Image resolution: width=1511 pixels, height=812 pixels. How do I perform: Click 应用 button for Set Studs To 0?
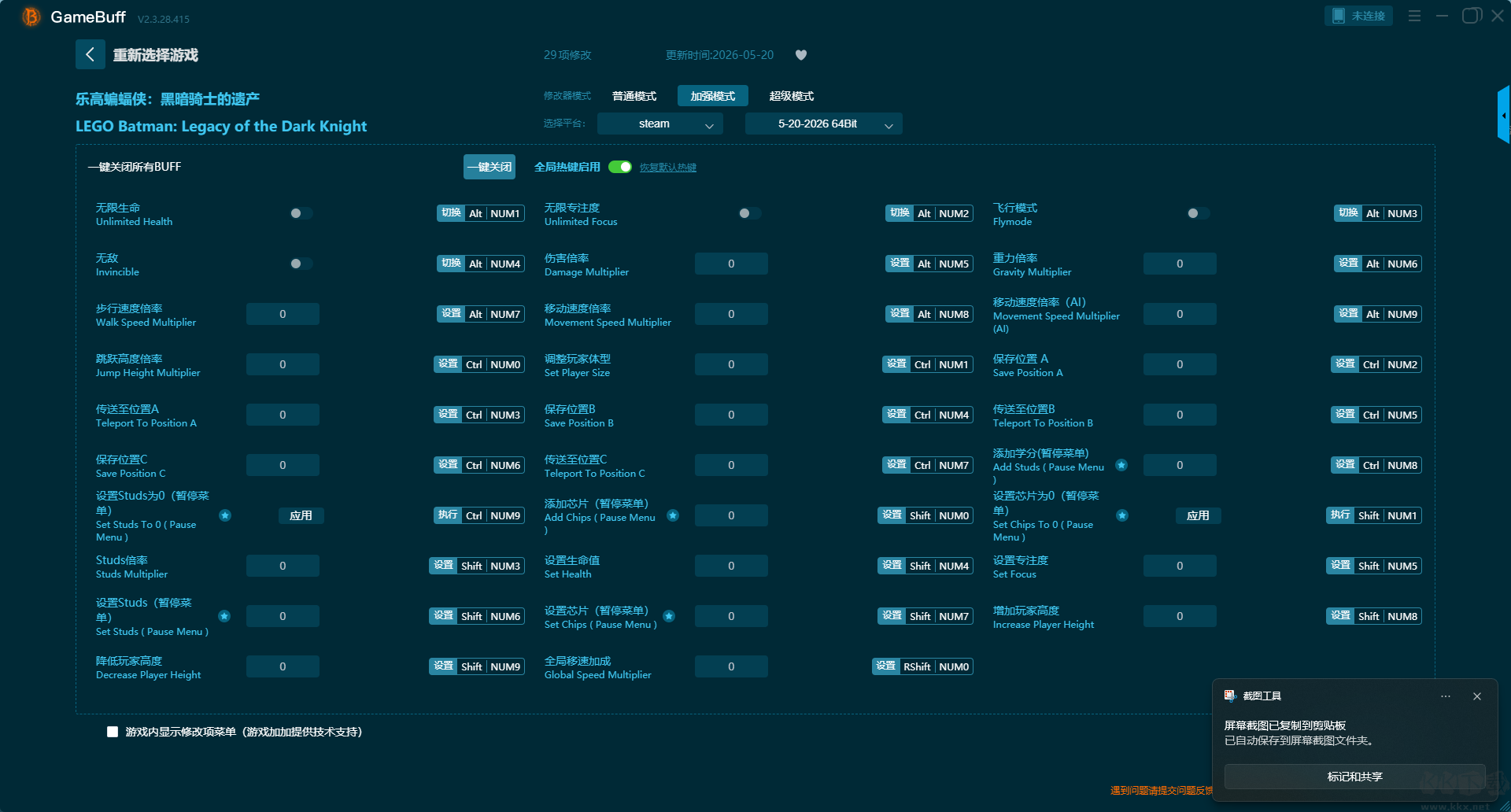tap(301, 515)
